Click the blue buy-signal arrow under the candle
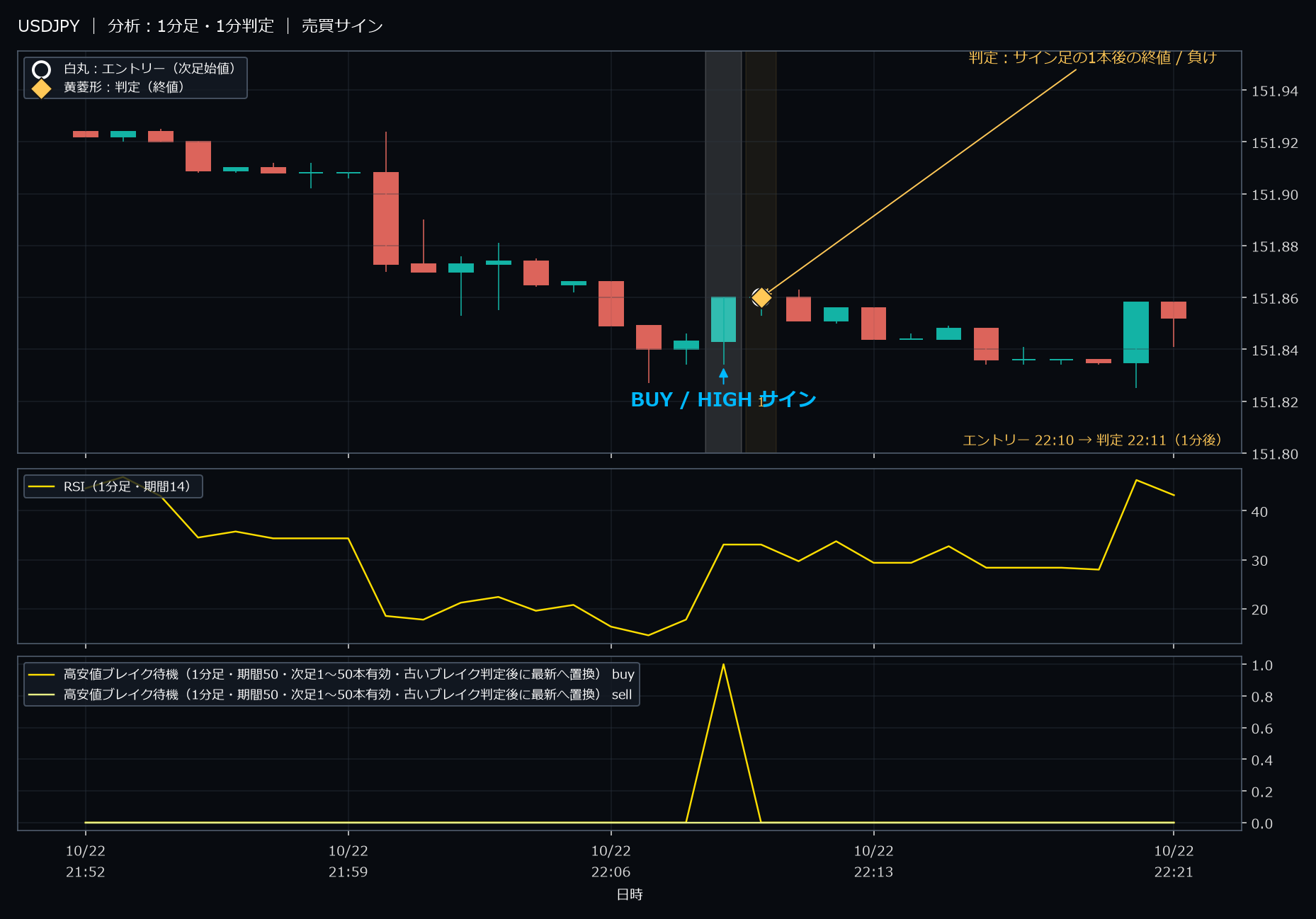The image size is (1316, 919). (723, 375)
